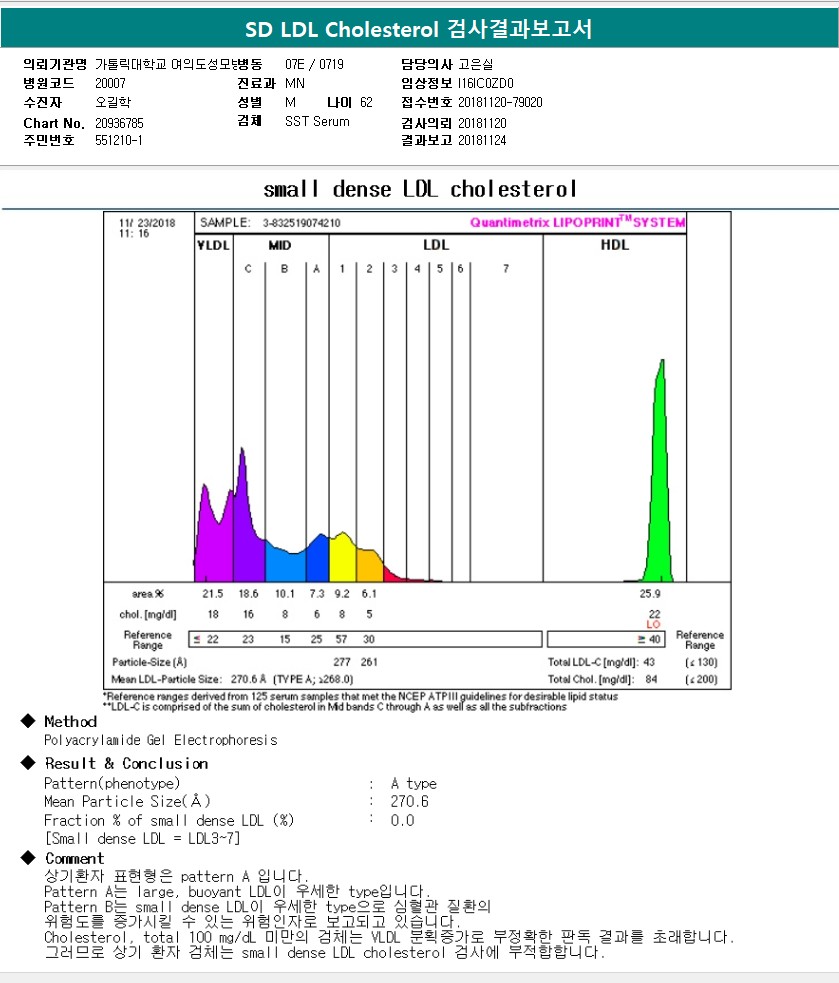Select Polyacrylamide Gel Electrophoresis text
This screenshot has height=983, width=839.
coord(161,740)
